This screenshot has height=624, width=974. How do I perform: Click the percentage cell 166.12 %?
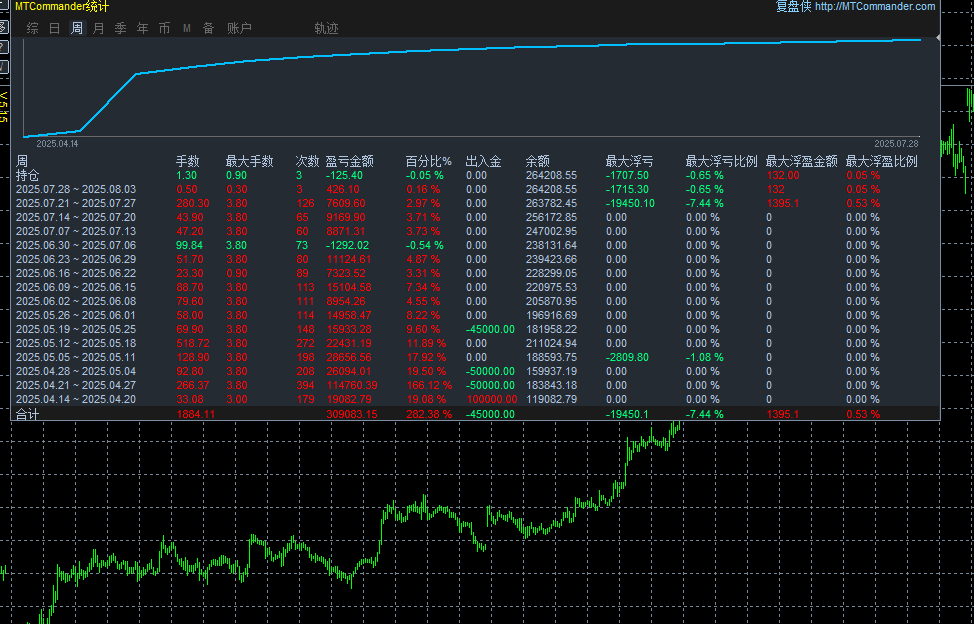pos(429,385)
